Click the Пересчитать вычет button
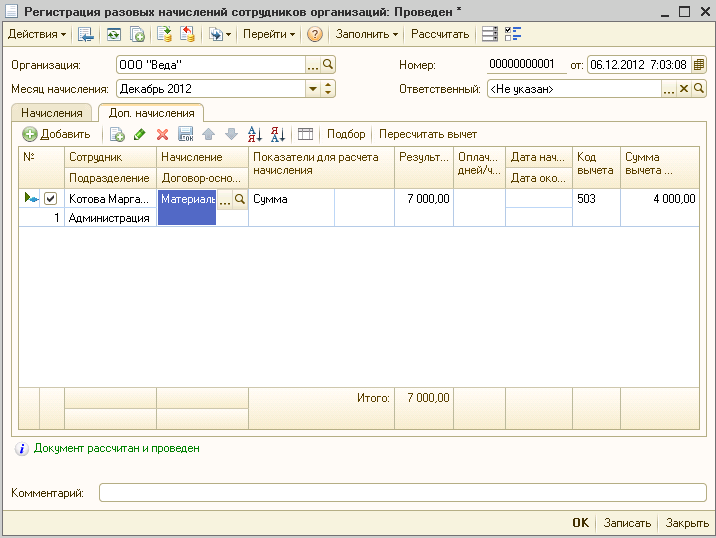 pyautogui.click(x=428, y=134)
